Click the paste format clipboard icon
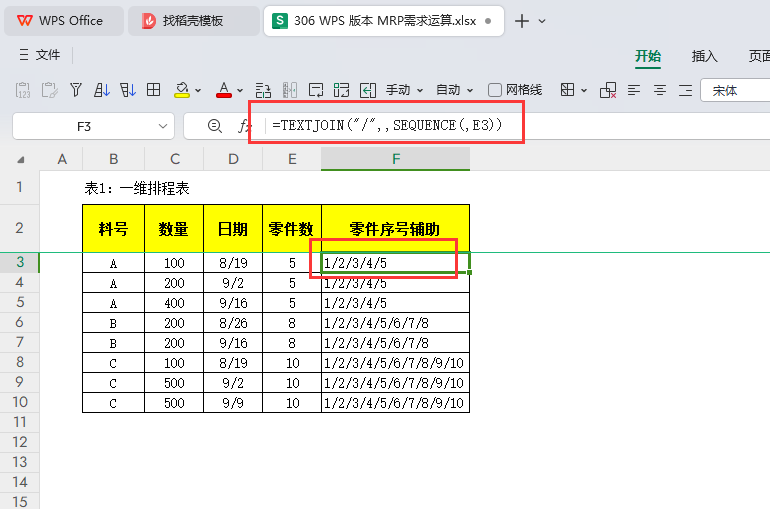Image resolution: width=770 pixels, height=509 pixels. point(50,90)
